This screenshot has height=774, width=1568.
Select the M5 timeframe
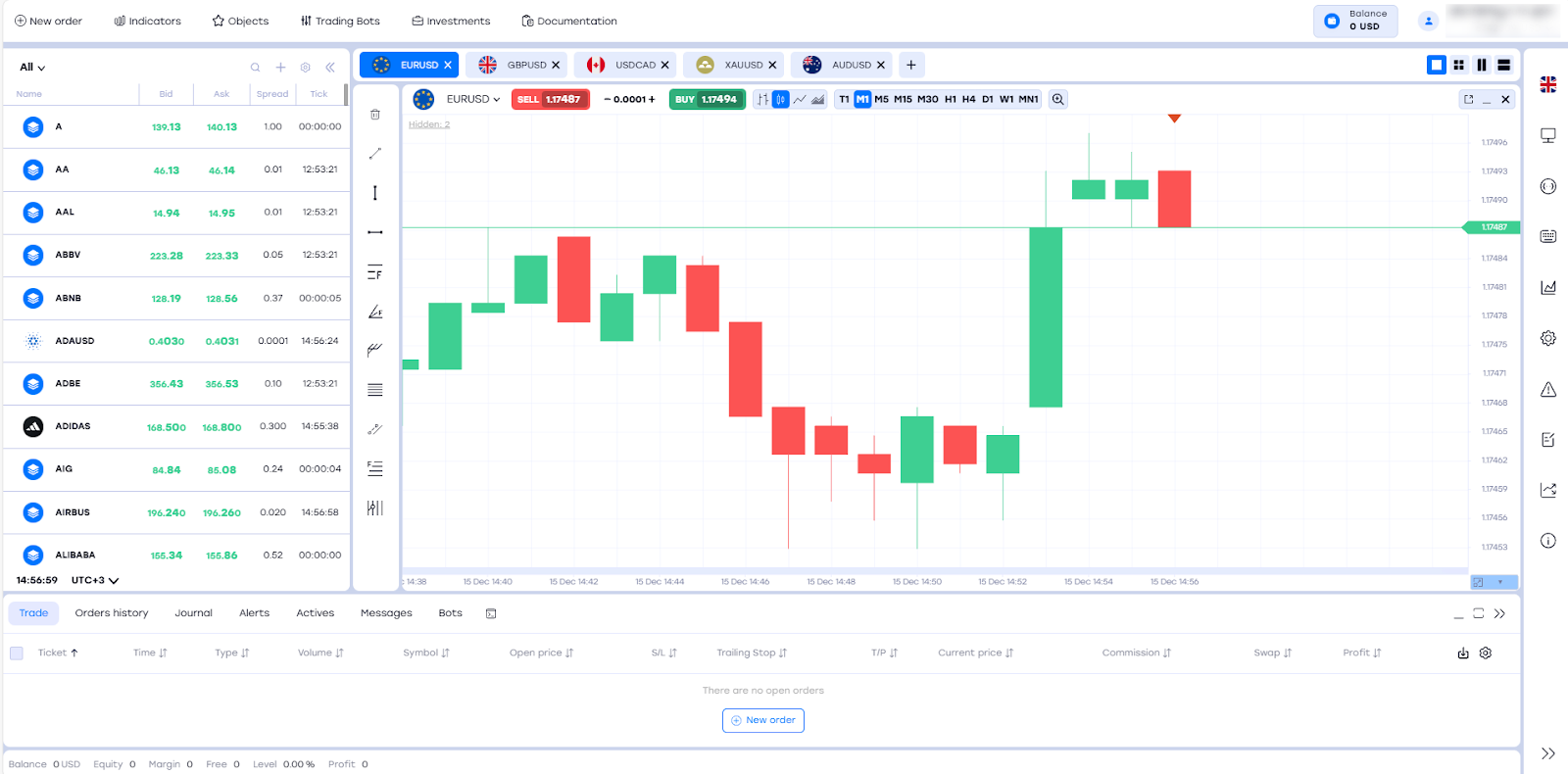click(x=881, y=99)
